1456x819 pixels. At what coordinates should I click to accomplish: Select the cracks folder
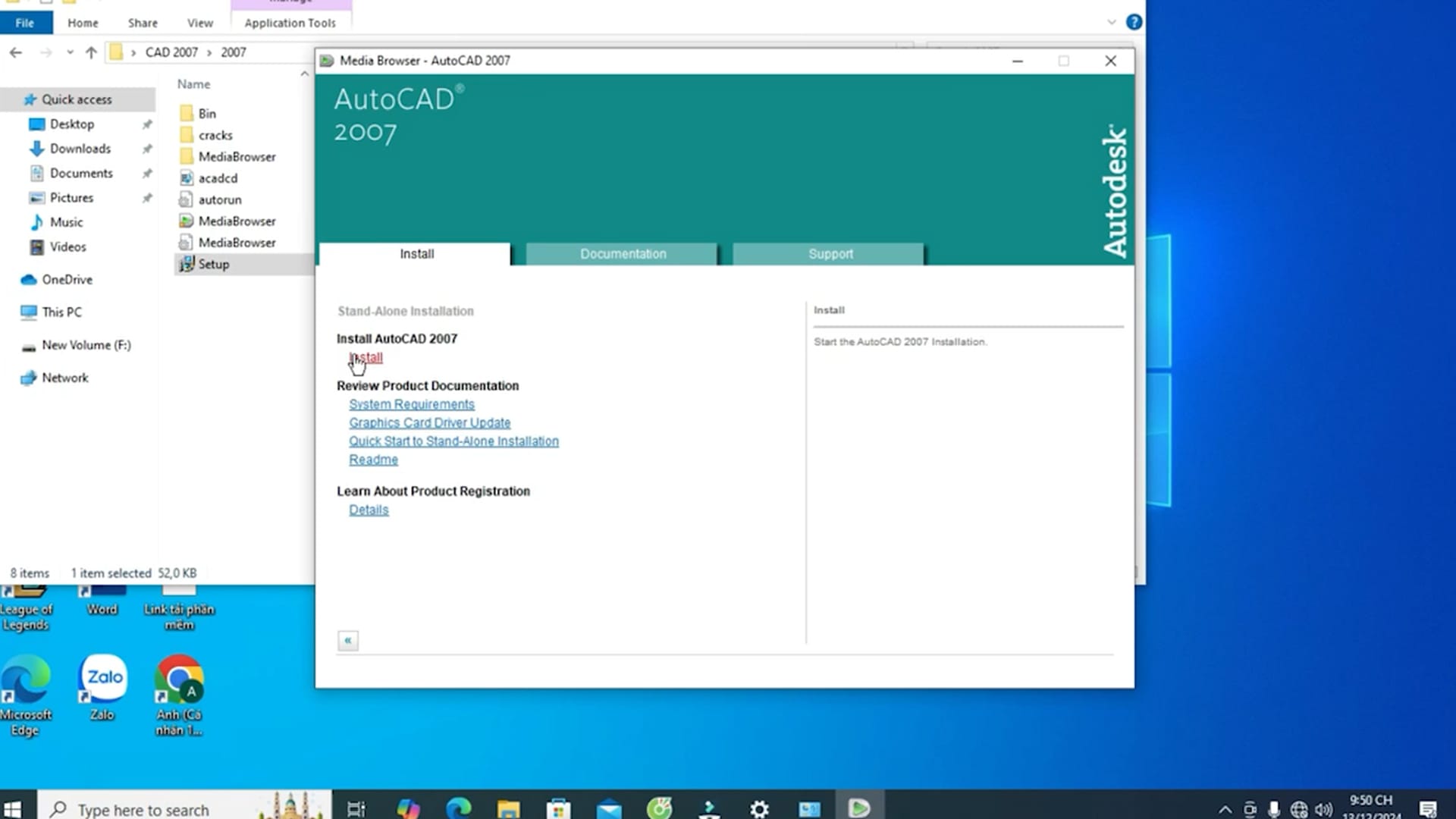pos(215,135)
